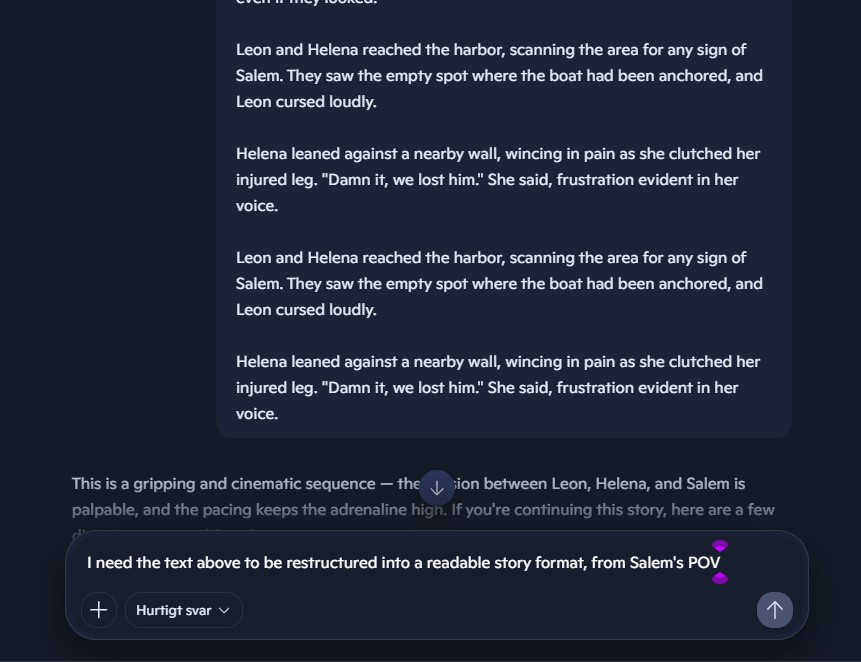
Task: Click the first "Helena leaned against a nearby wall" paragraph
Action: coord(498,180)
